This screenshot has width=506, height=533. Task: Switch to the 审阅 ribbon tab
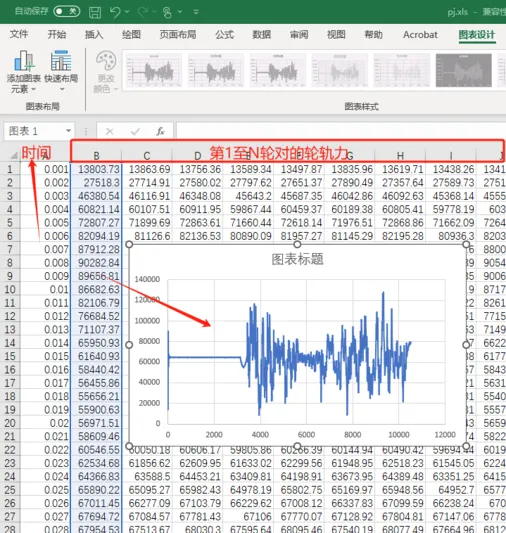tap(299, 34)
